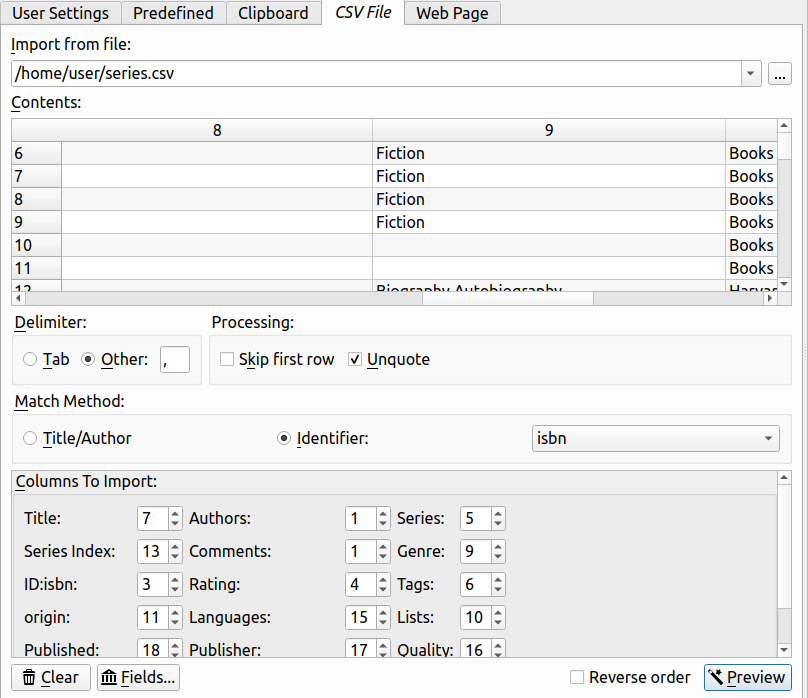
Task: Open the Fields dialog via its button
Action: (138, 678)
